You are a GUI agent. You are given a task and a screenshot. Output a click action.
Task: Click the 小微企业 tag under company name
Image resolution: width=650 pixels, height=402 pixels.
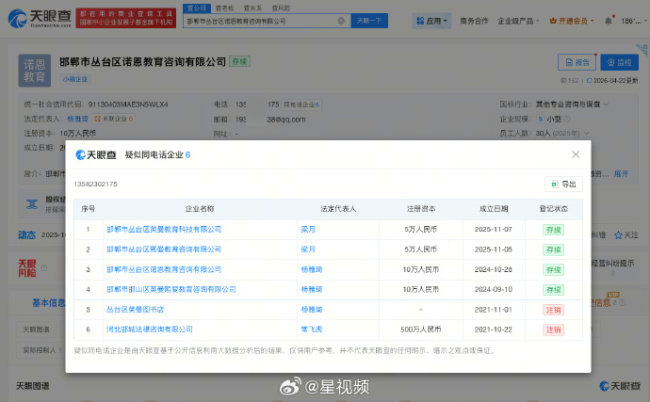coord(75,79)
